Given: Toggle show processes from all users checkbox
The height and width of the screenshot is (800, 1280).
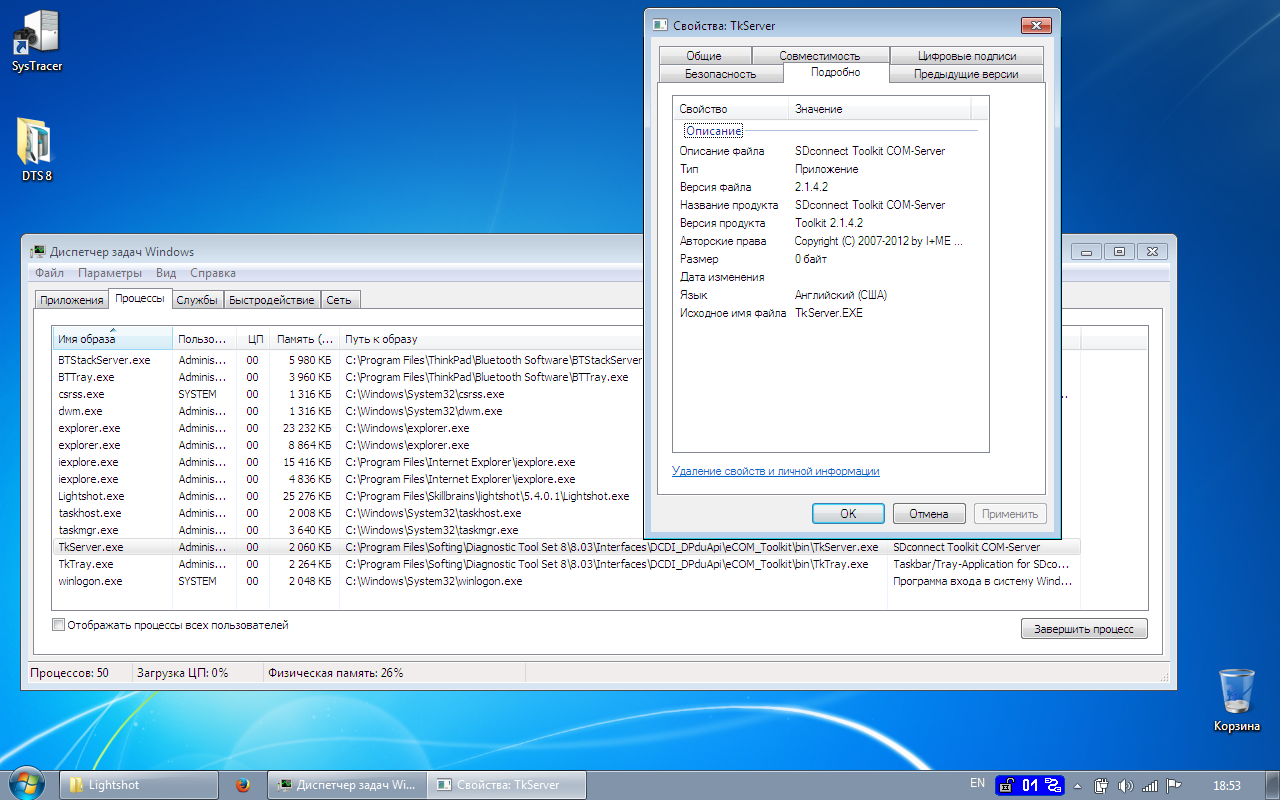Looking at the screenshot, I should point(58,625).
